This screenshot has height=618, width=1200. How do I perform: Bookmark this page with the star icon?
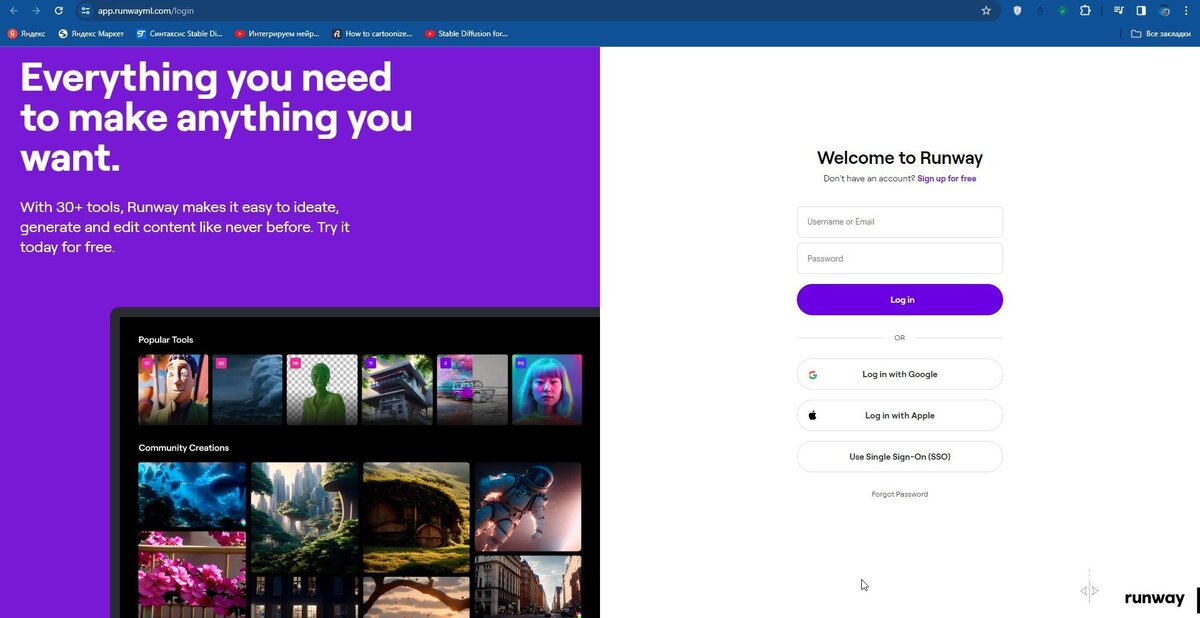click(986, 10)
